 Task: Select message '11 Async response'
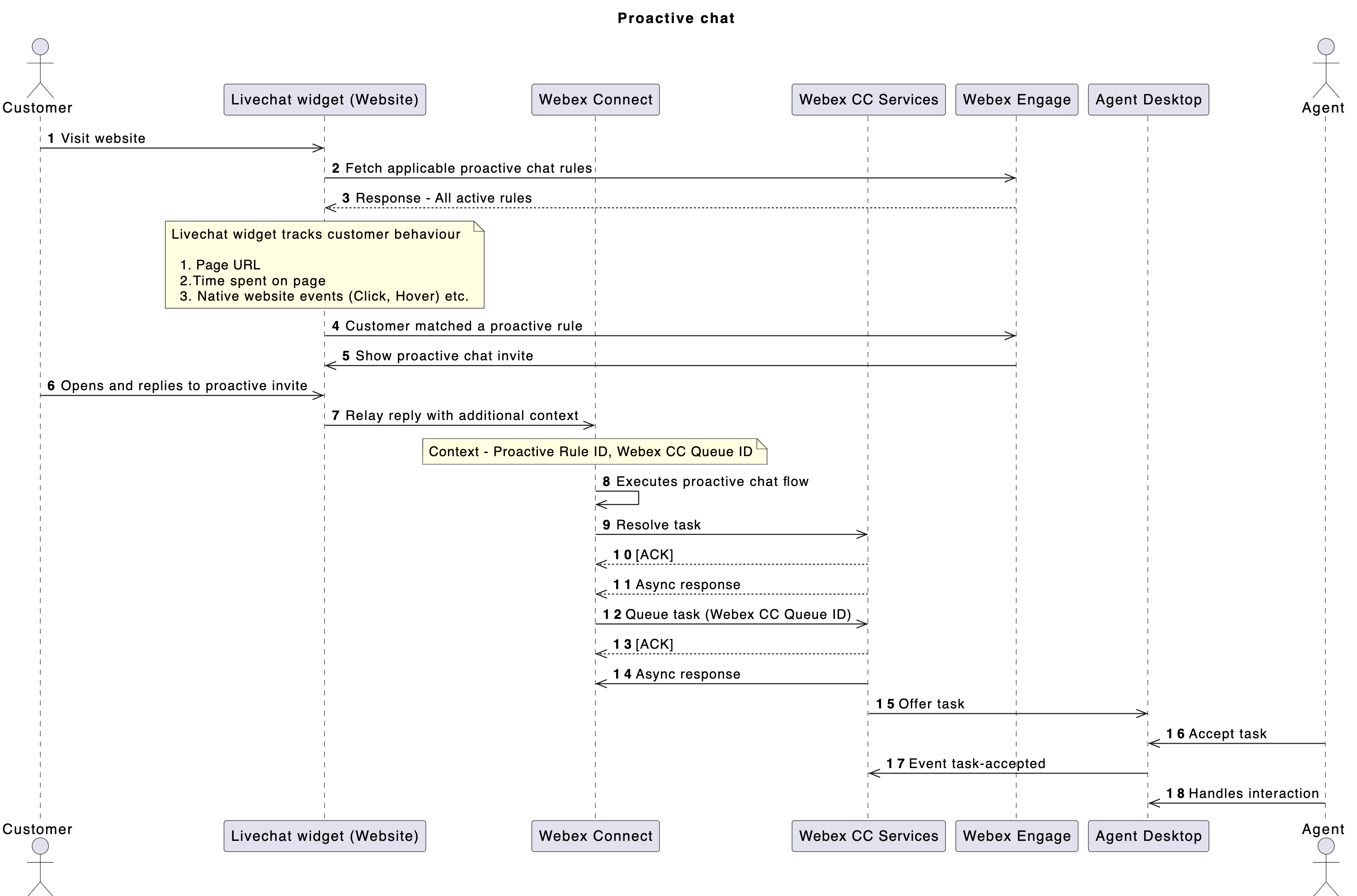tap(677, 585)
